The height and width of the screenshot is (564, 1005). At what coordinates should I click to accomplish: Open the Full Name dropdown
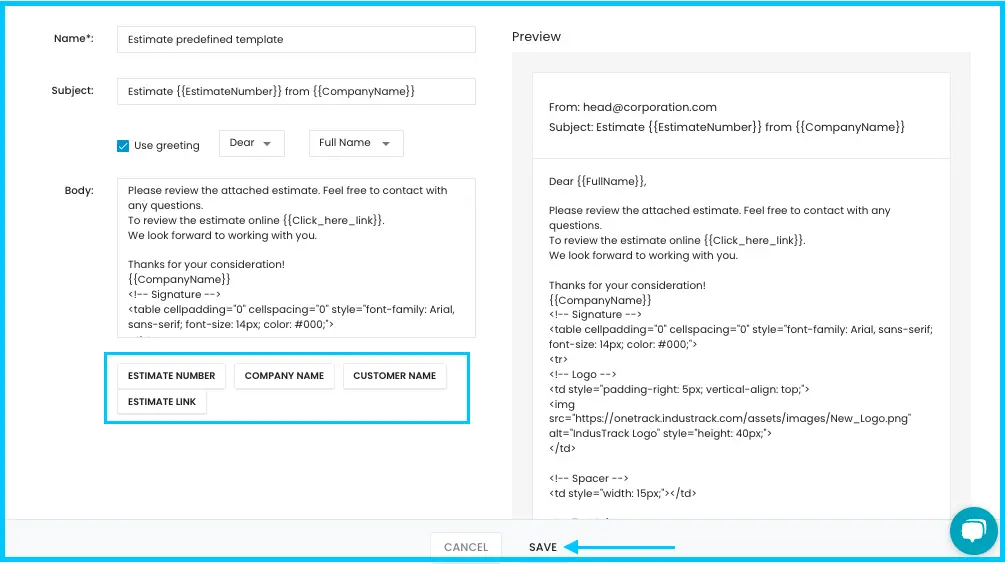click(356, 143)
